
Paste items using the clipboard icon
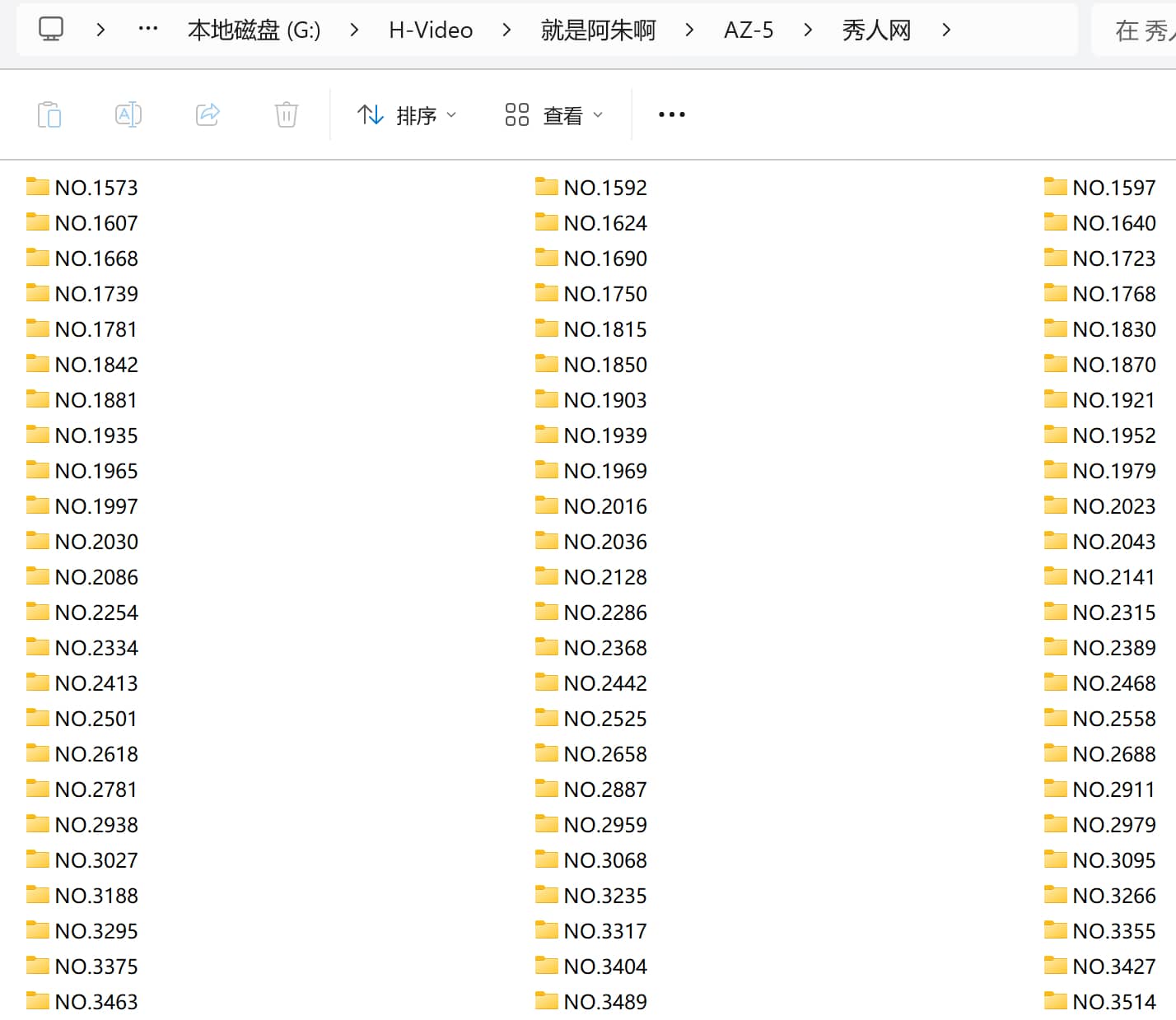[x=49, y=114]
